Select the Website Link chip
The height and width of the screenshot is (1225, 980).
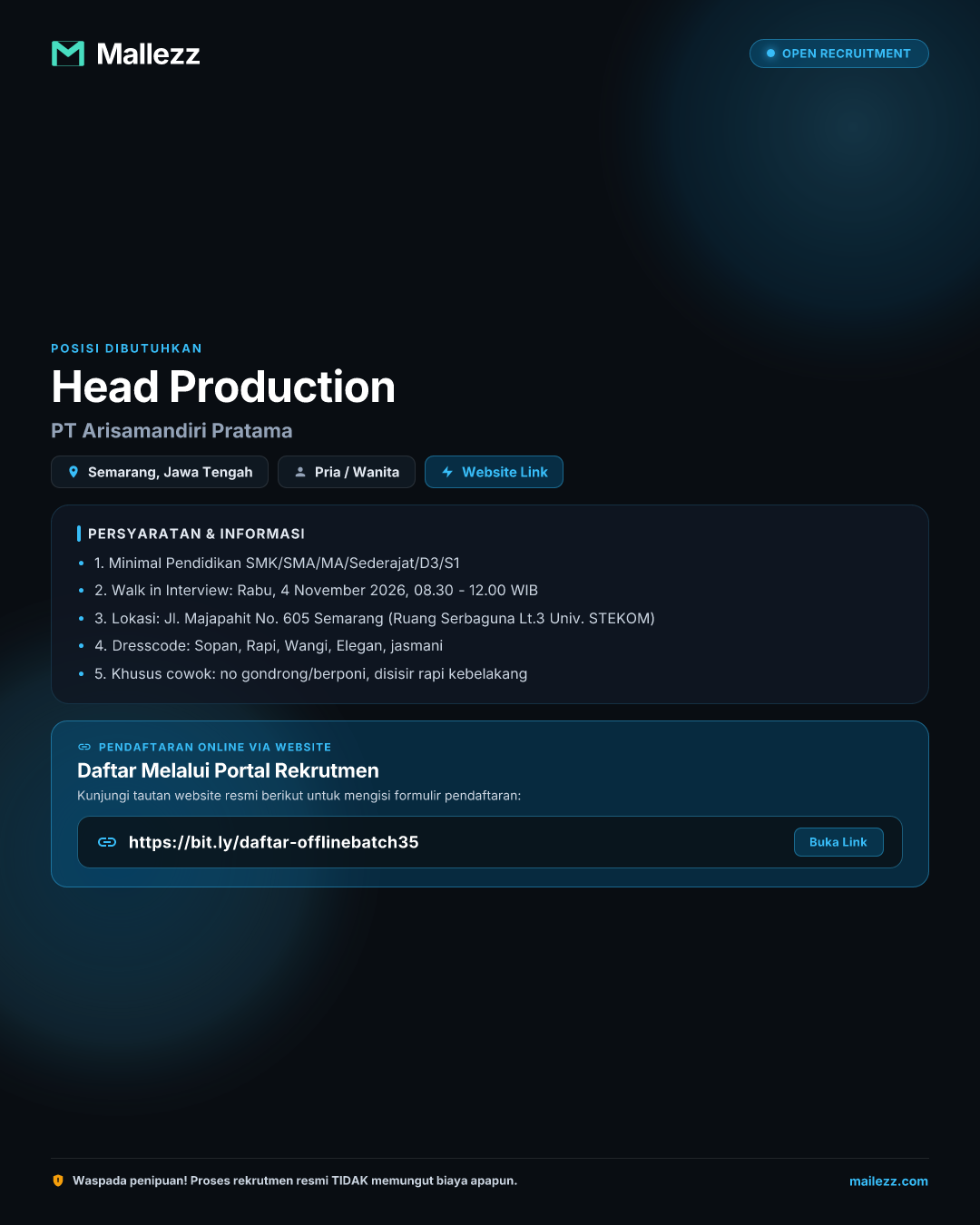point(494,472)
